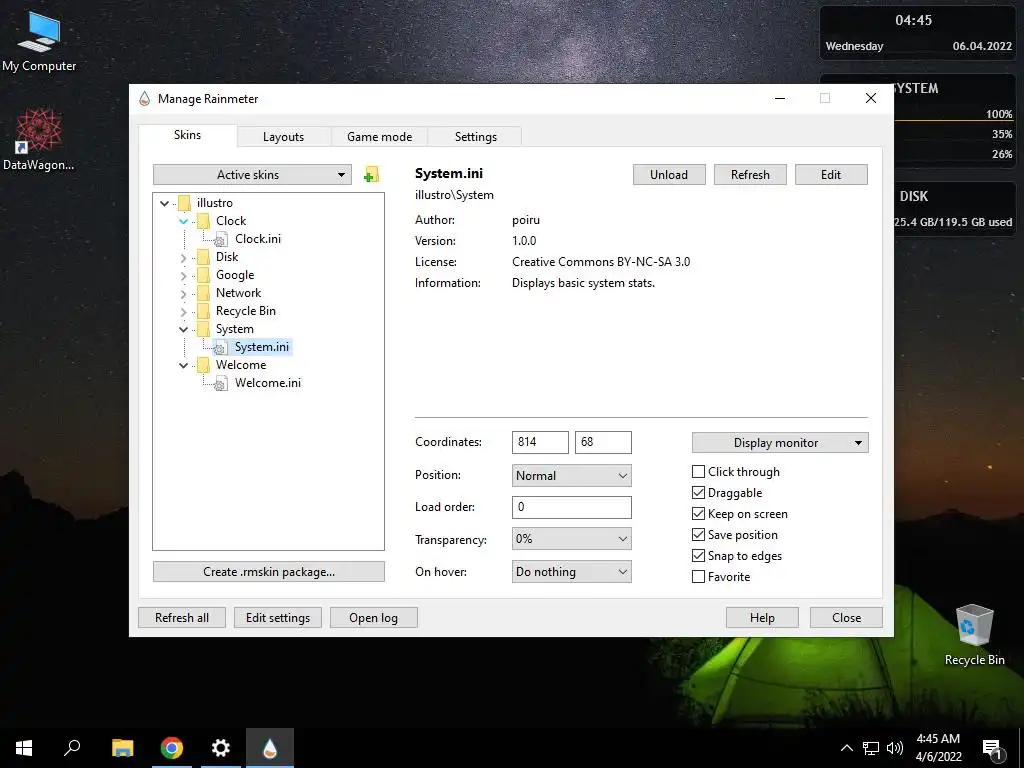The height and width of the screenshot is (768, 1024).
Task: Click Create .rmskin package button
Action: pos(268,571)
